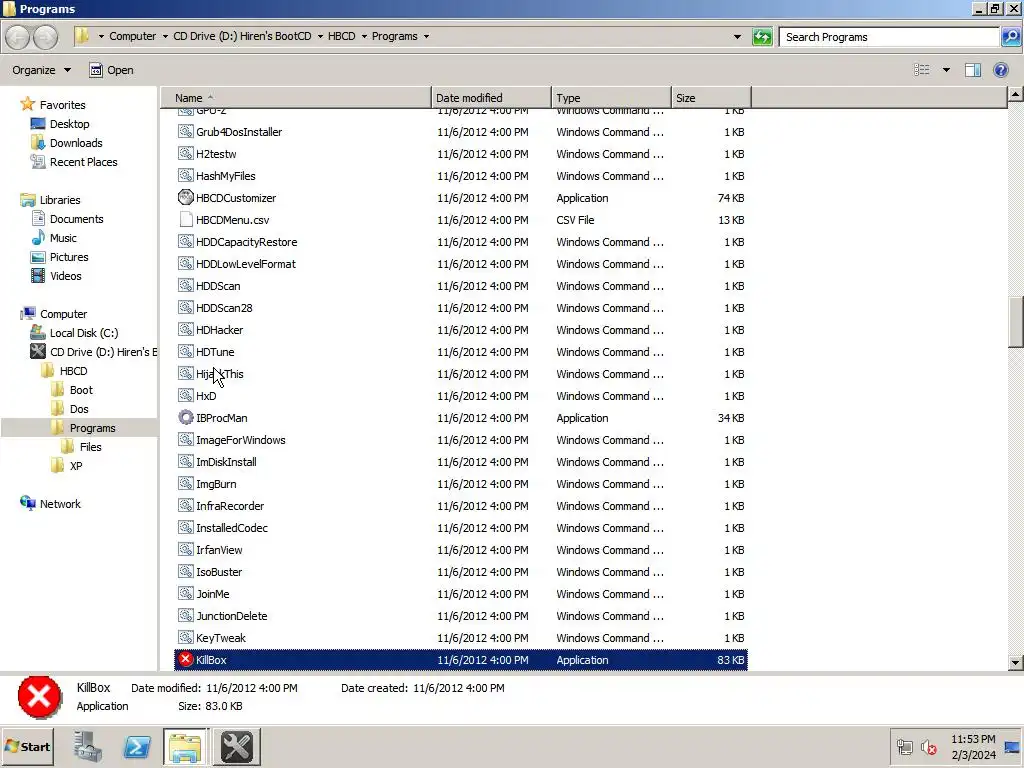1024x768 pixels.
Task: Click the HBCDCustomizer application icon
Action: tap(185, 197)
